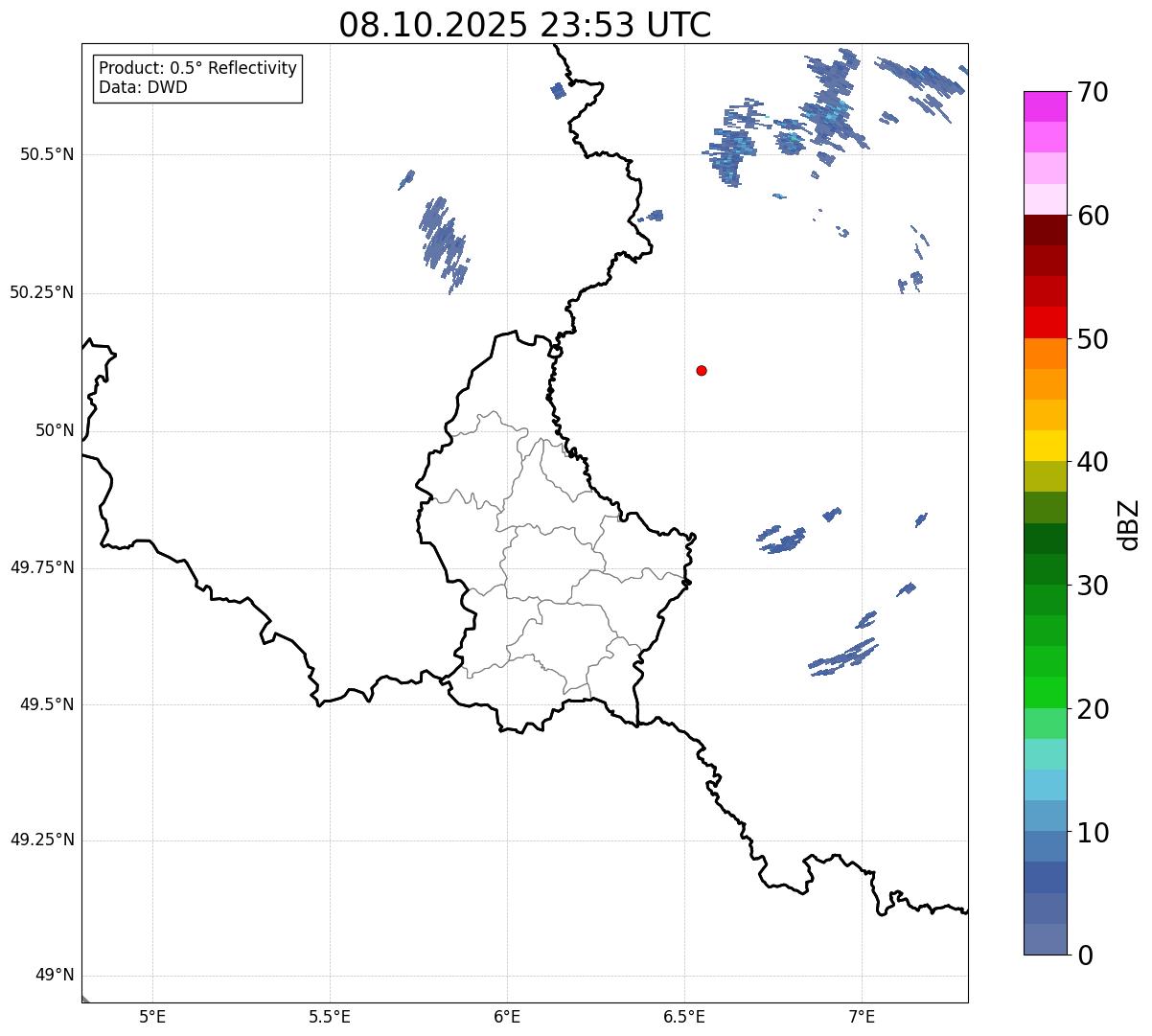1152x1036 pixels.
Task: Click the 49°N latitude label
Action: pyautogui.click(x=55, y=976)
